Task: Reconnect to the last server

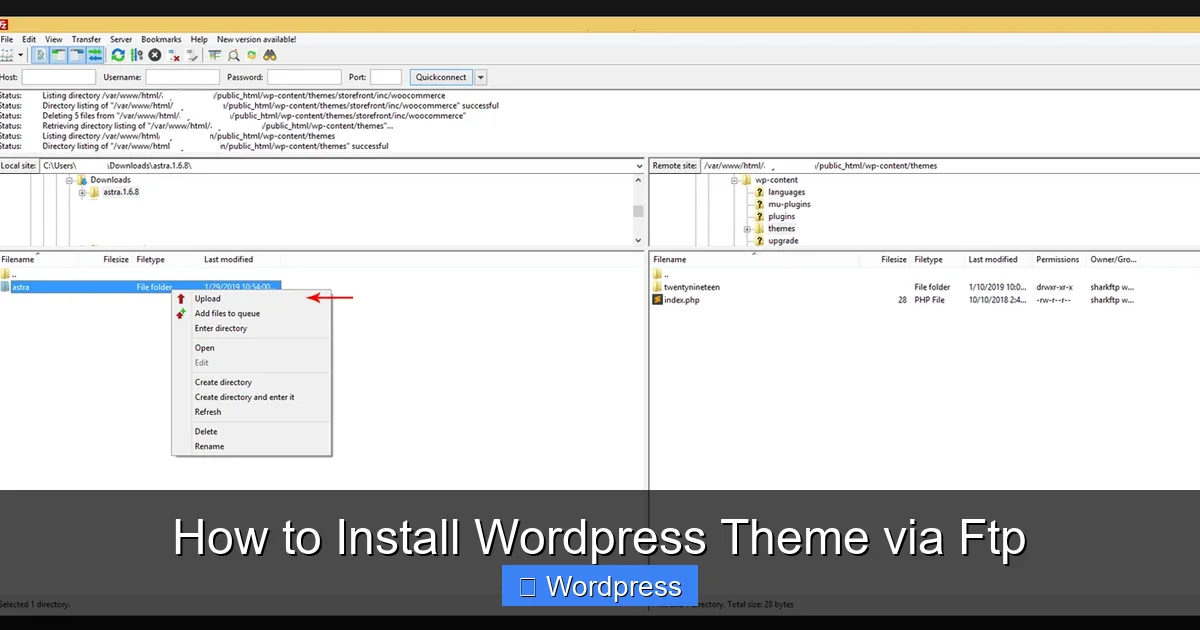Action: click(x=192, y=55)
